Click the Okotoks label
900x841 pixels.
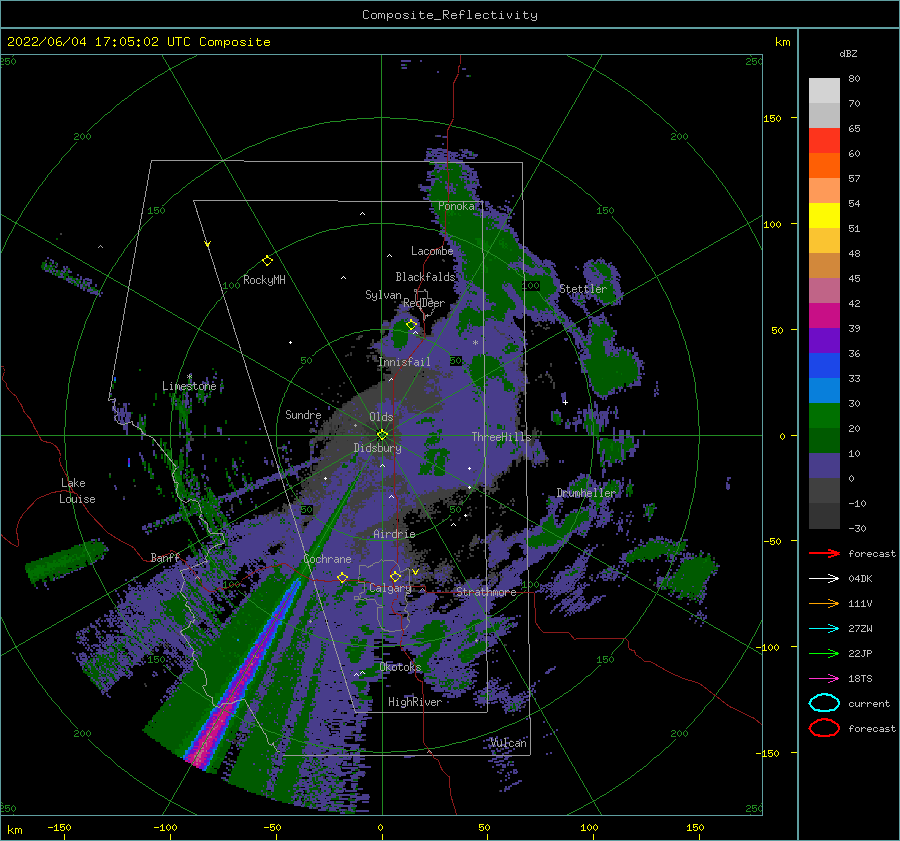click(x=400, y=667)
